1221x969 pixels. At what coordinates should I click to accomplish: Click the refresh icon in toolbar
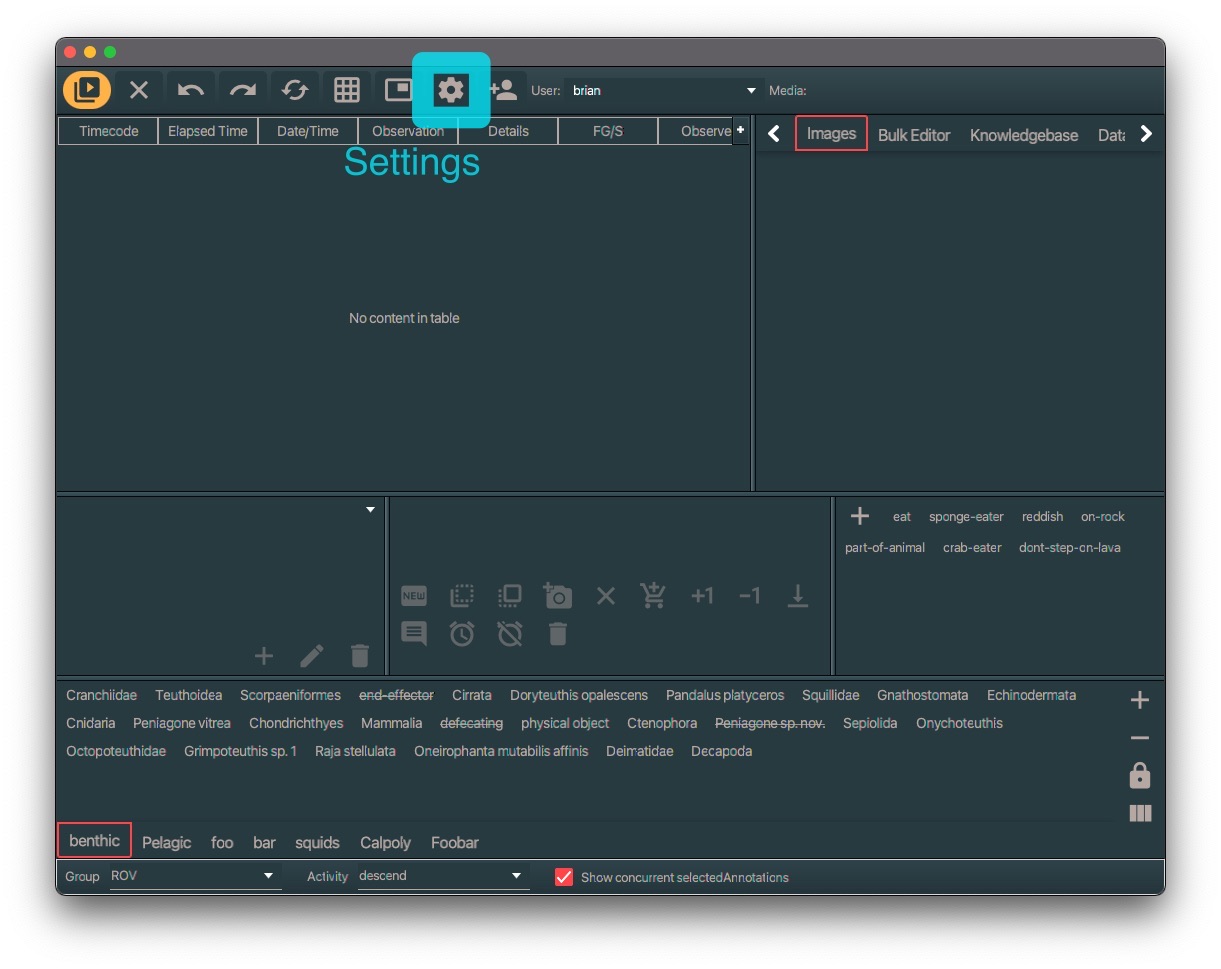point(295,90)
